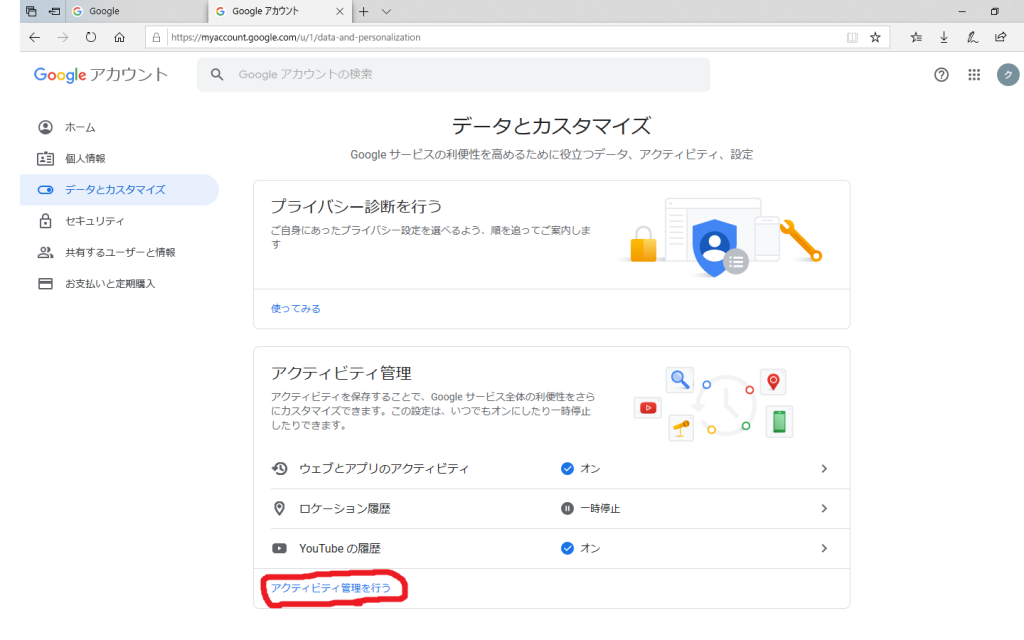This screenshot has width=1024, height=640.
Task: Click the 一時停止 paused status
Action: (x=590, y=509)
